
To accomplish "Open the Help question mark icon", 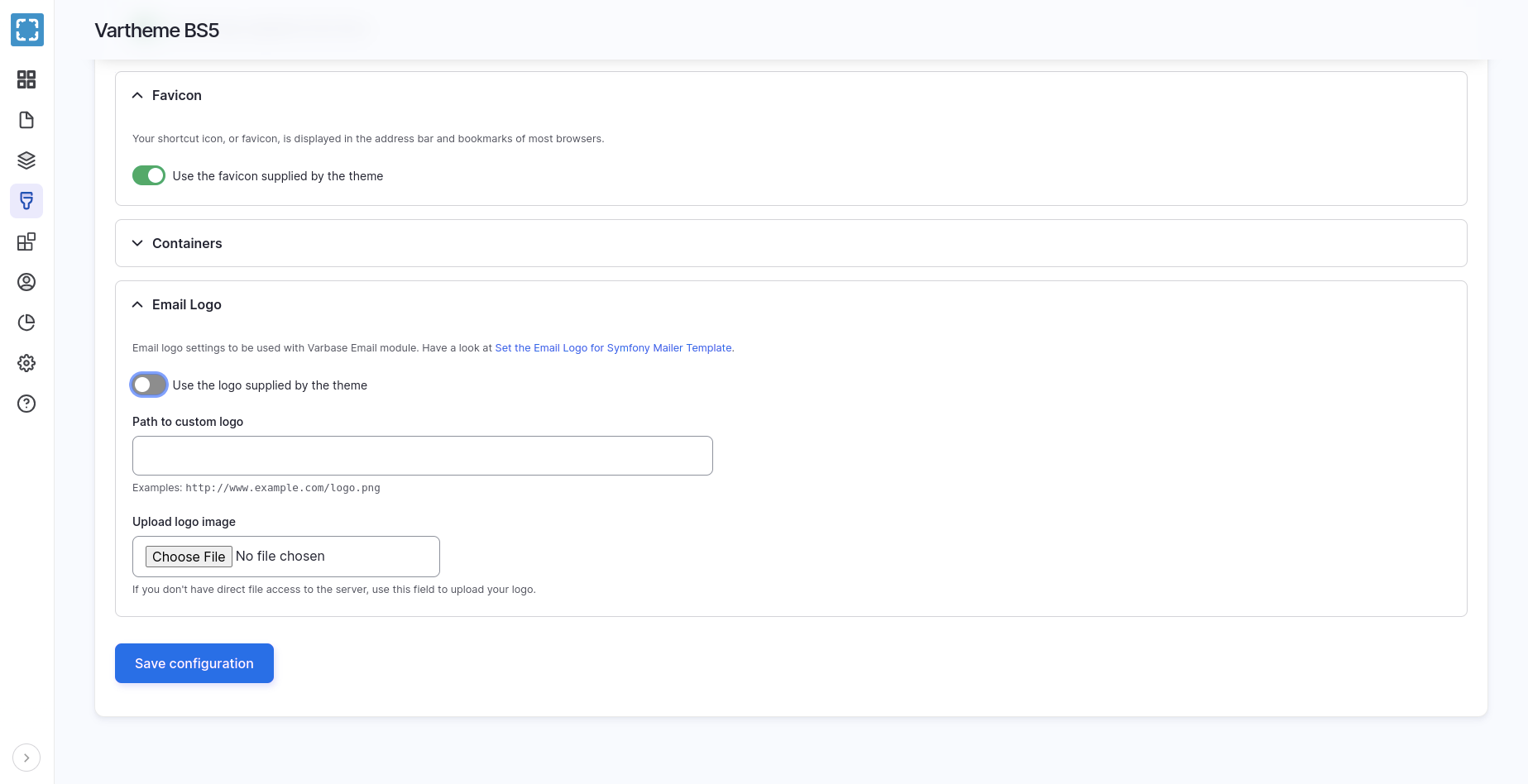I will click(x=26, y=404).
